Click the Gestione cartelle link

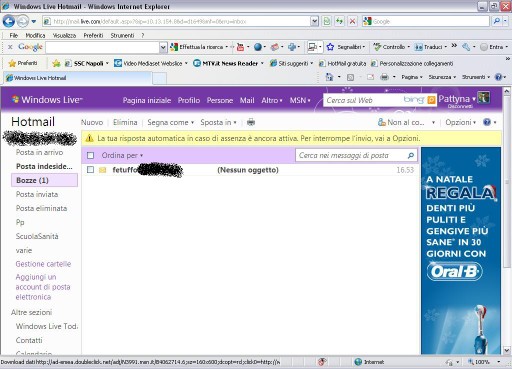tap(43, 264)
